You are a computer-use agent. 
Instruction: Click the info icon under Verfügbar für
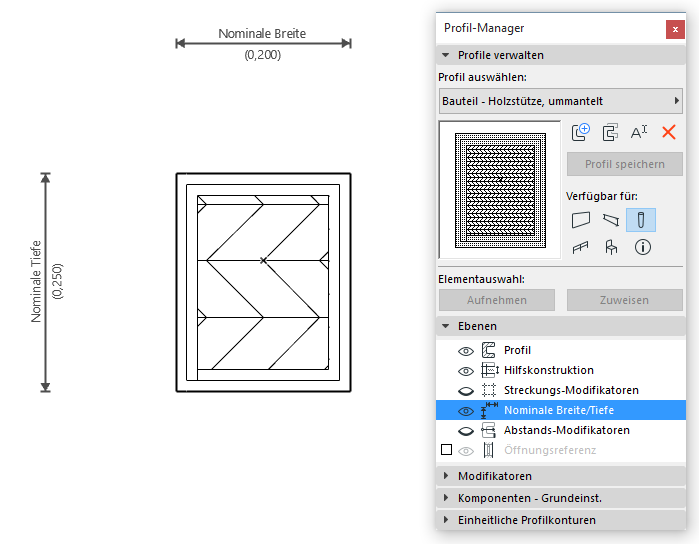642,247
